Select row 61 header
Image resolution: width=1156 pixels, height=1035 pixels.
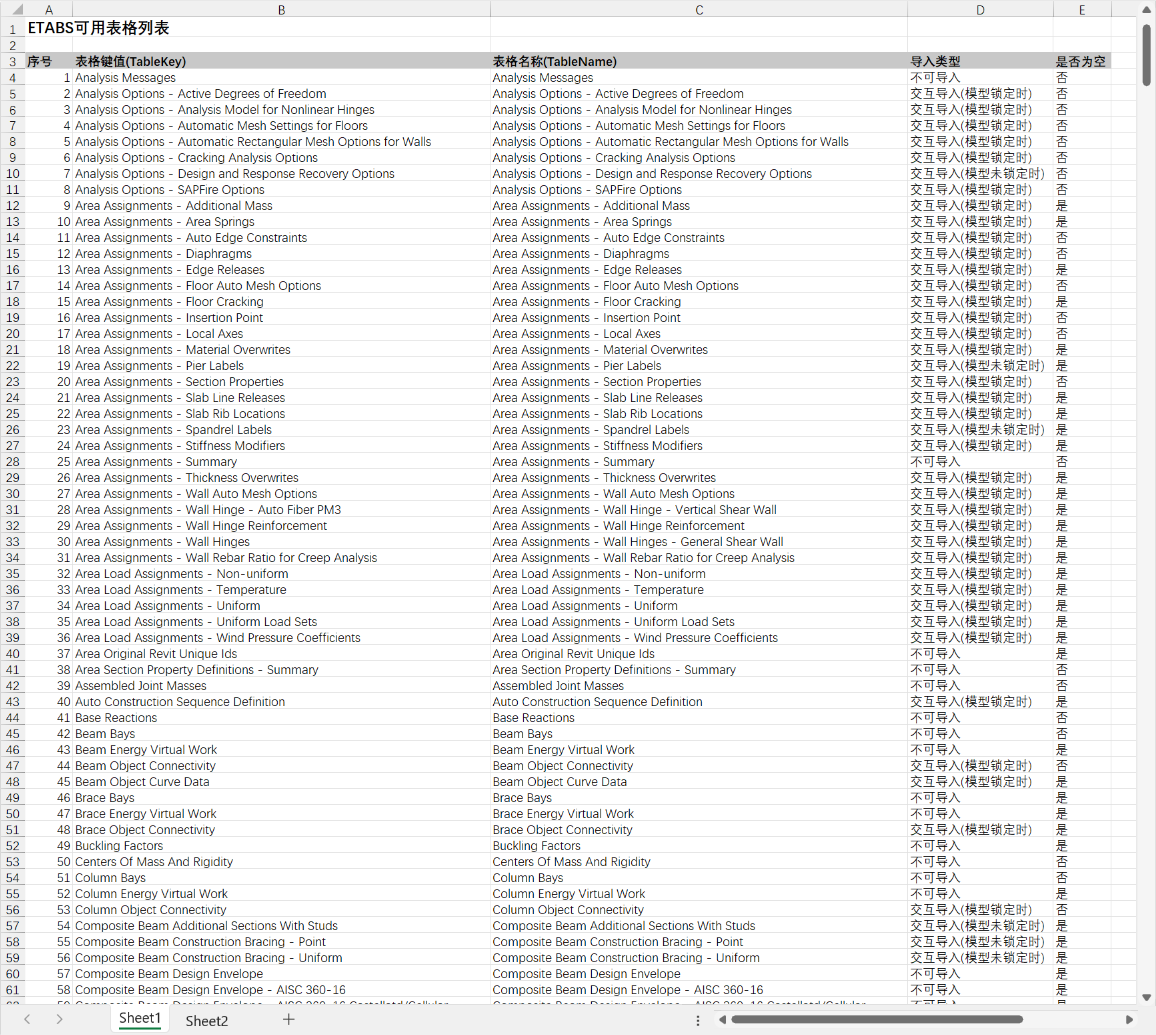(x=13, y=990)
